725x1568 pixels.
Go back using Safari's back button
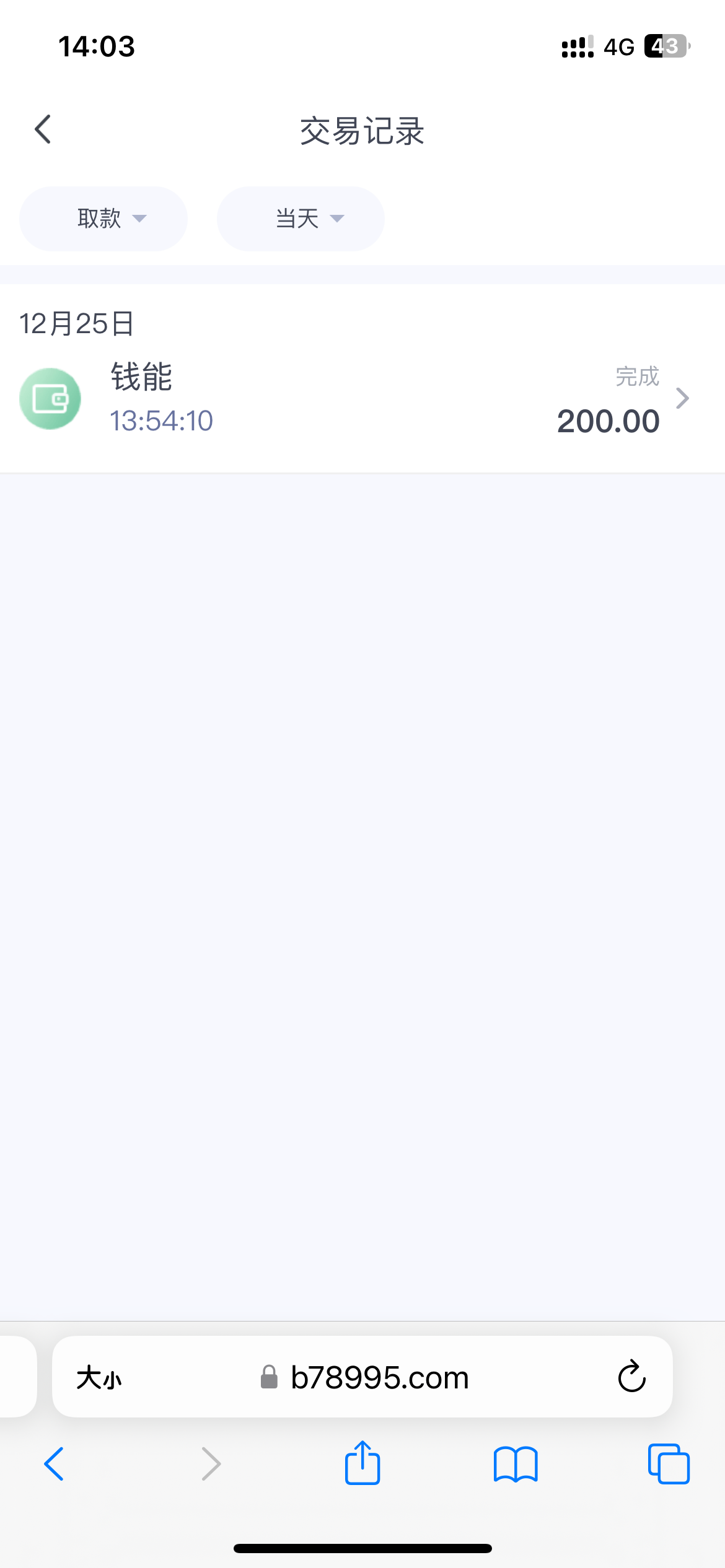point(54,1464)
